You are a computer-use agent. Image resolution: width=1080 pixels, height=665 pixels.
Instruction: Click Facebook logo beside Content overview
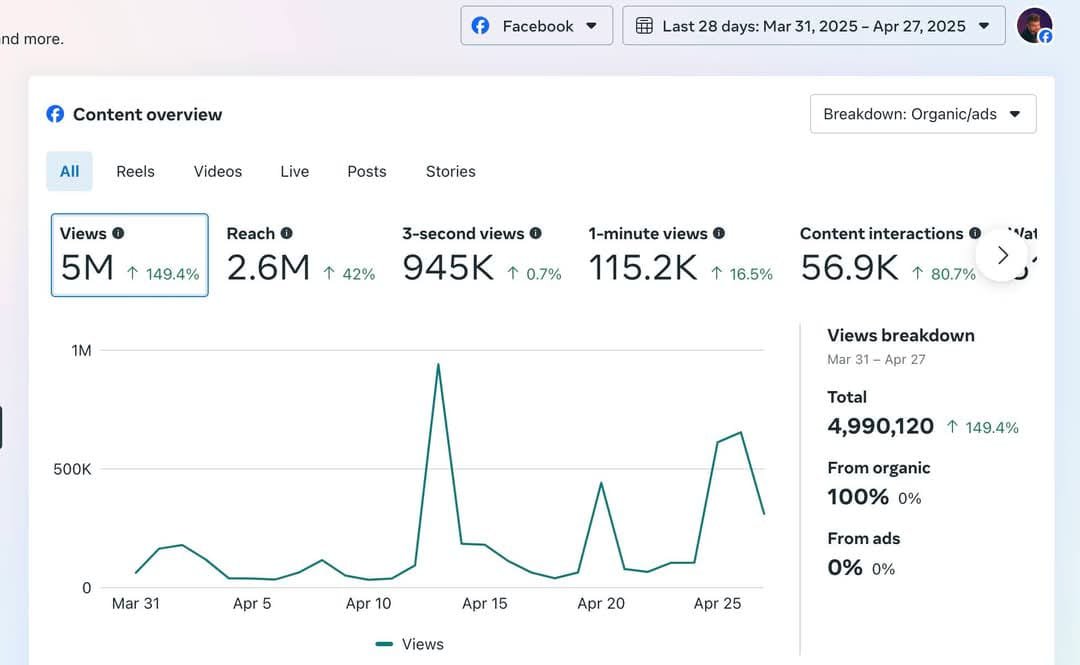(x=55, y=114)
